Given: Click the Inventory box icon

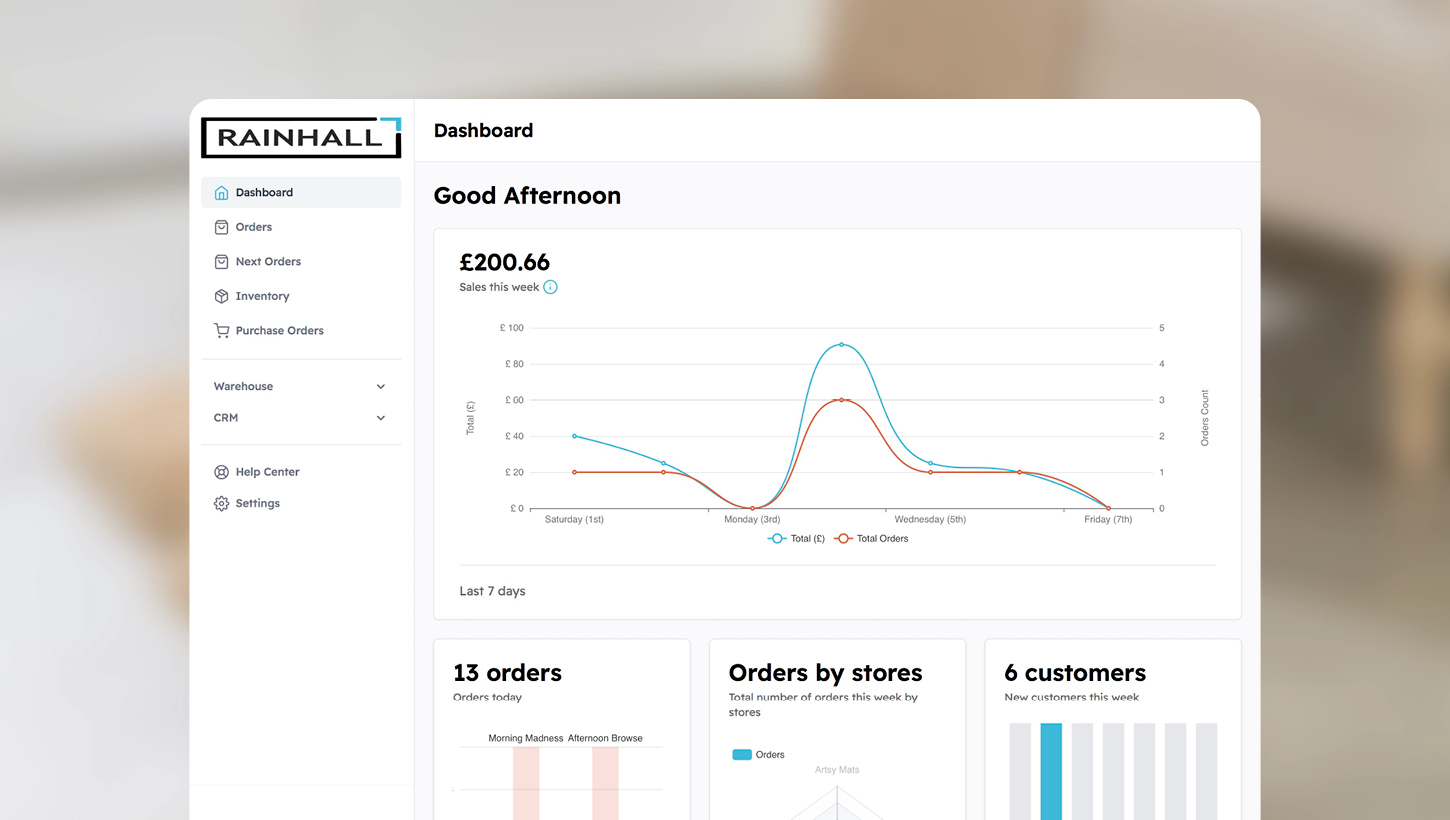Looking at the screenshot, I should pos(221,296).
